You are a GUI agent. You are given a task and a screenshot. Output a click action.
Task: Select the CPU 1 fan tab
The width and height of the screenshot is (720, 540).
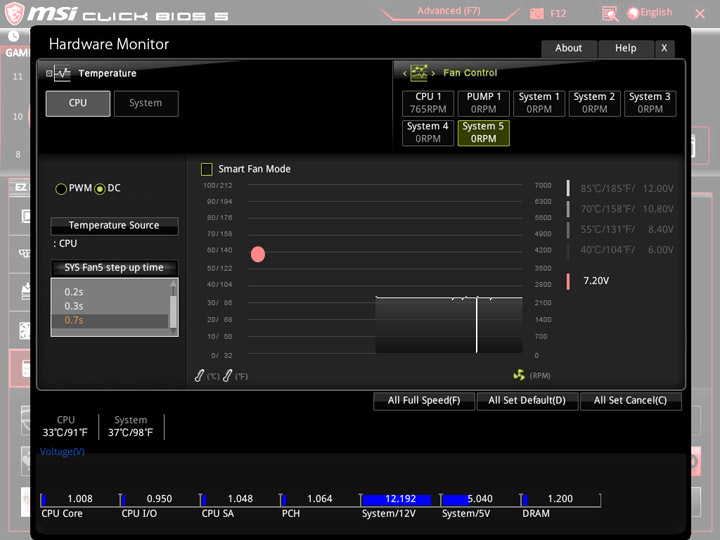[428, 103]
